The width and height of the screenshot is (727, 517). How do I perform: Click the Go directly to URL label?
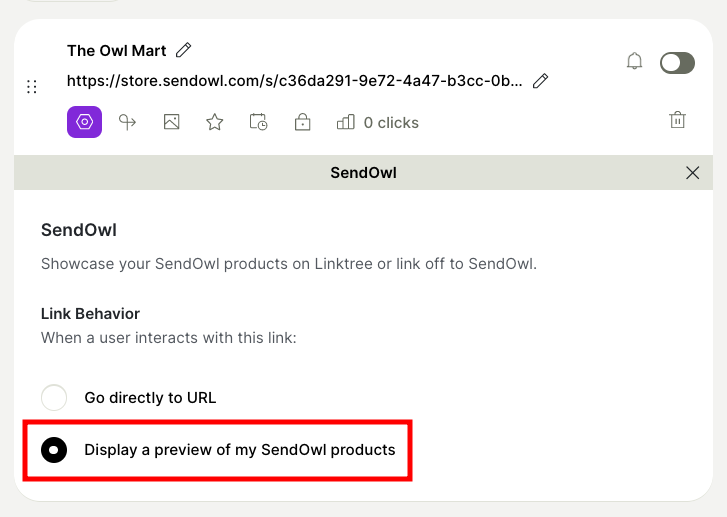point(150,398)
